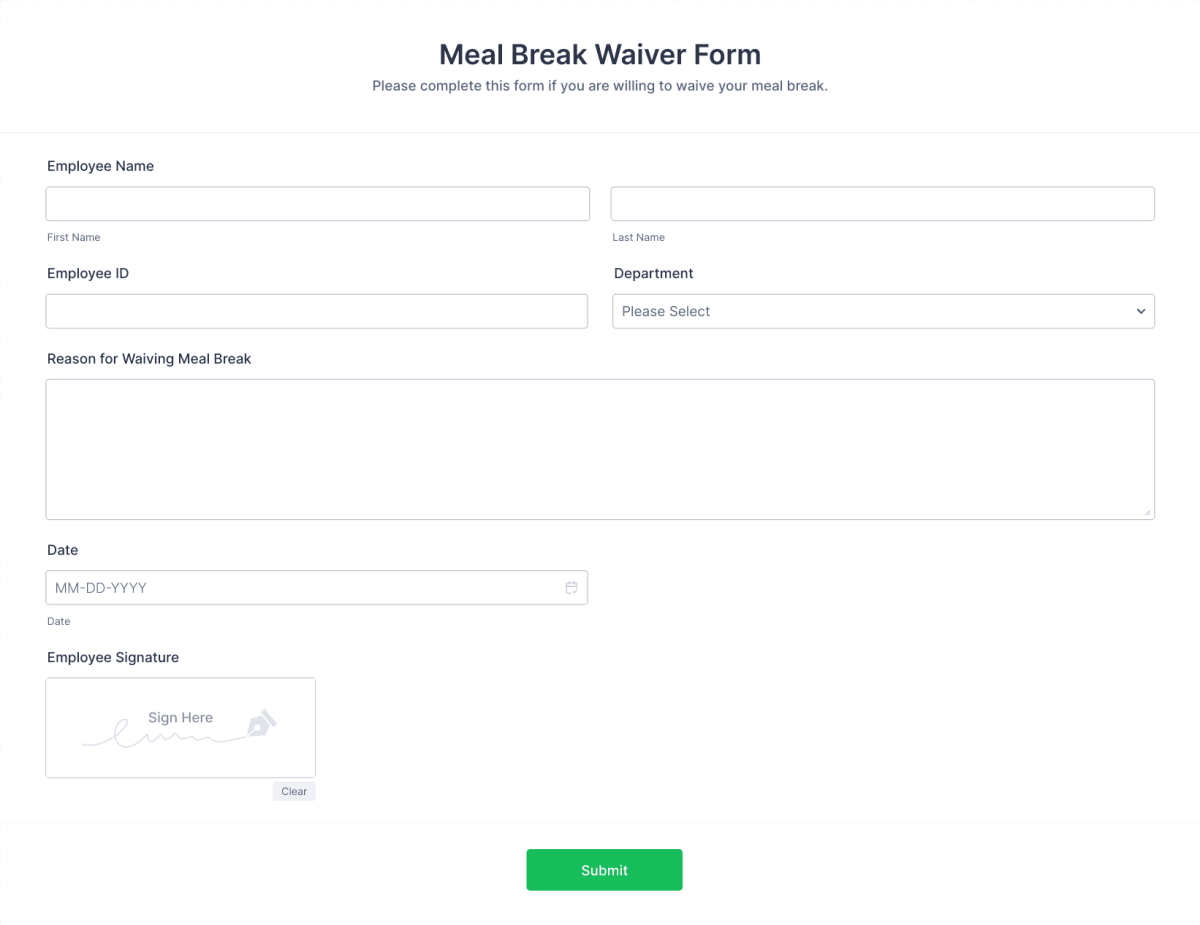The image size is (1200, 925).
Task: Click the Last Name input field
Action: [x=882, y=203]
